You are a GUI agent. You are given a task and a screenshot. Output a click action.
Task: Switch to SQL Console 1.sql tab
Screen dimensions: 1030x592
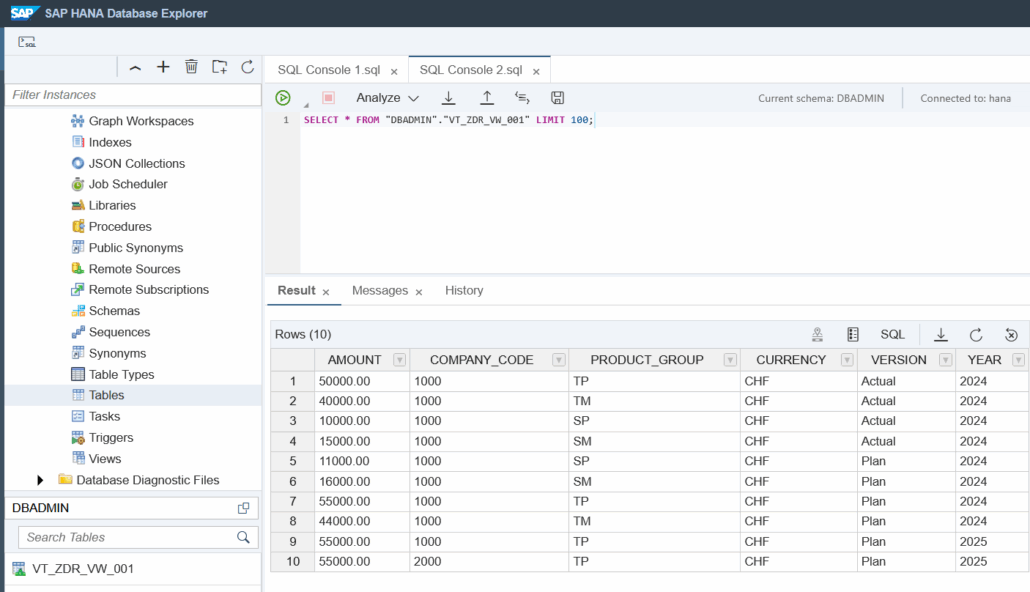pos(328,70)
